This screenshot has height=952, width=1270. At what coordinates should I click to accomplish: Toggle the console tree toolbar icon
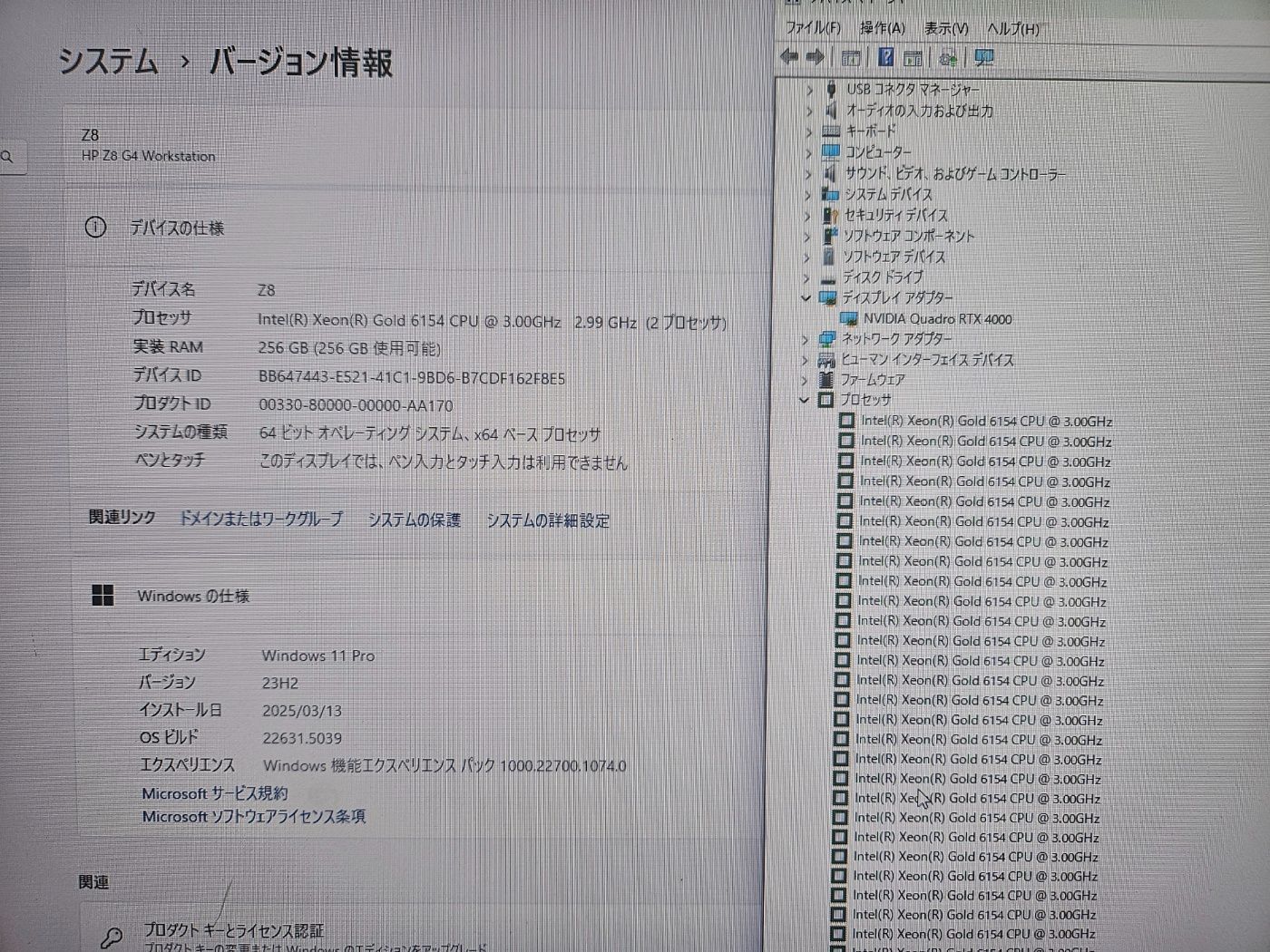click(850, 58)
